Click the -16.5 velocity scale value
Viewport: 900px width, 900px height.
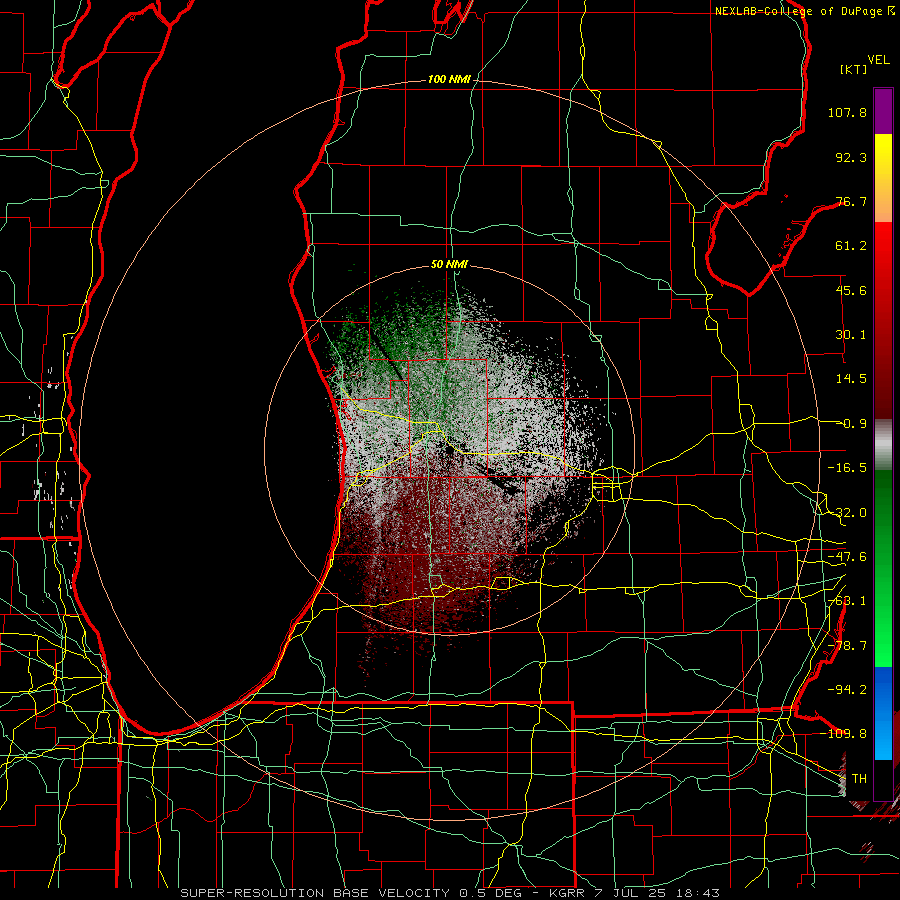(847, 468)
